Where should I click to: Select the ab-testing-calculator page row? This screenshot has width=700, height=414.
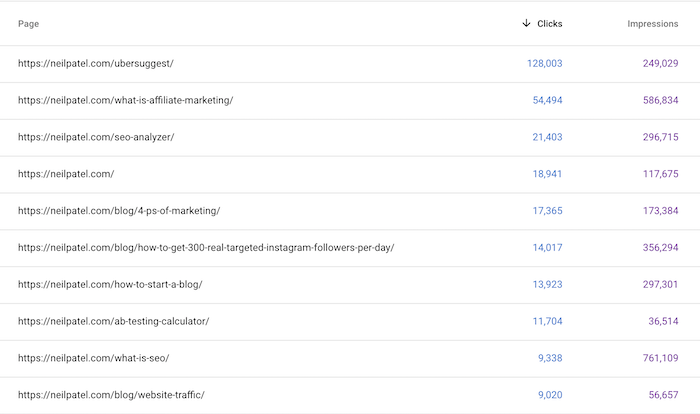tap(350, 322)
